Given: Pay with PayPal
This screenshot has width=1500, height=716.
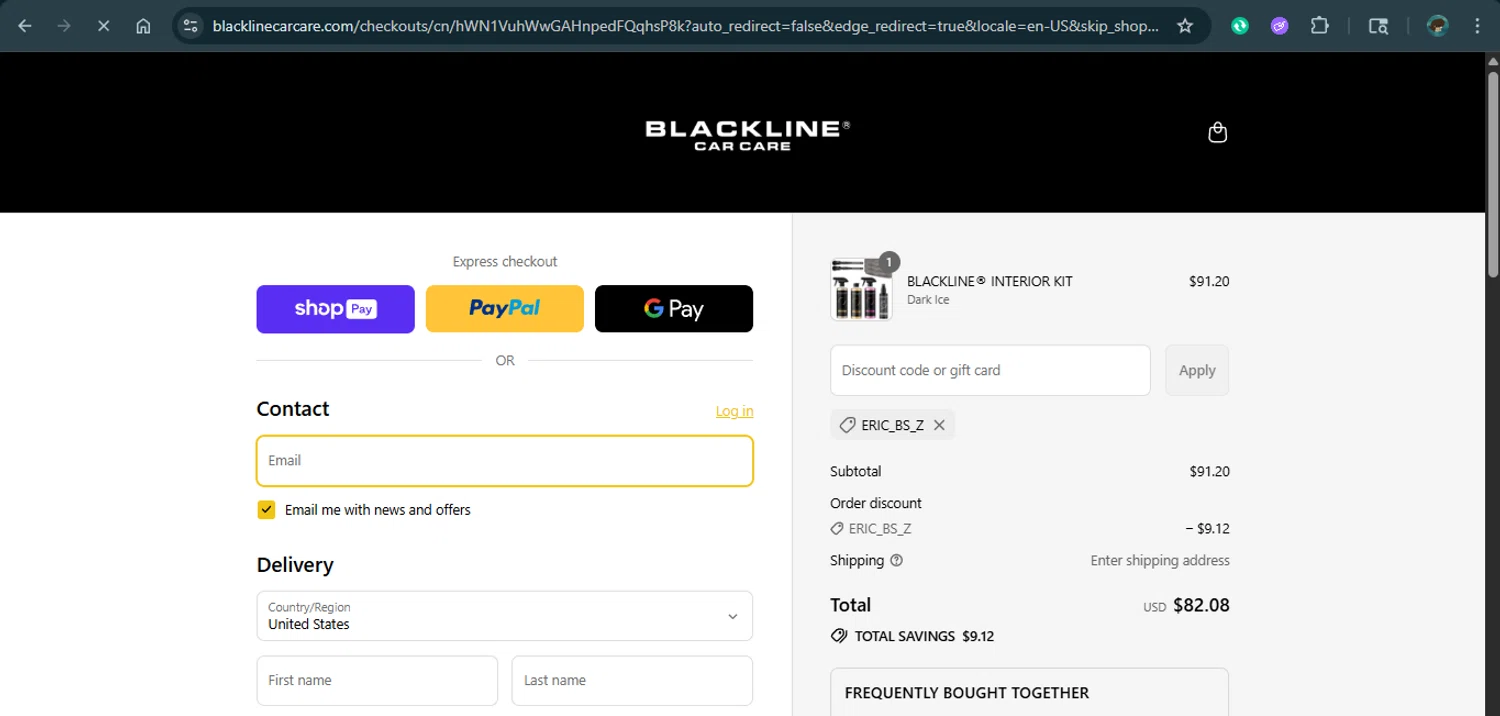Looking at the screenshot, I should [504, 309].
